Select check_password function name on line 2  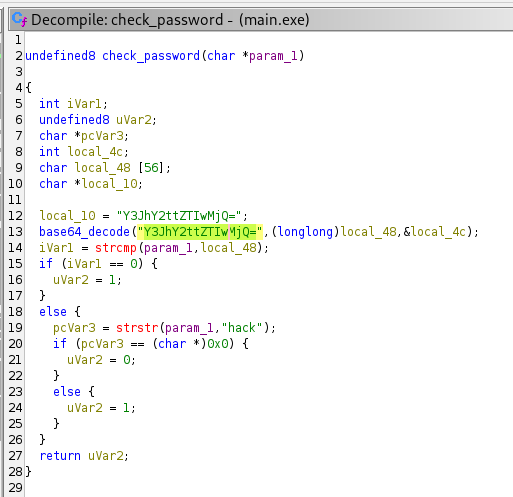[151, 56]
